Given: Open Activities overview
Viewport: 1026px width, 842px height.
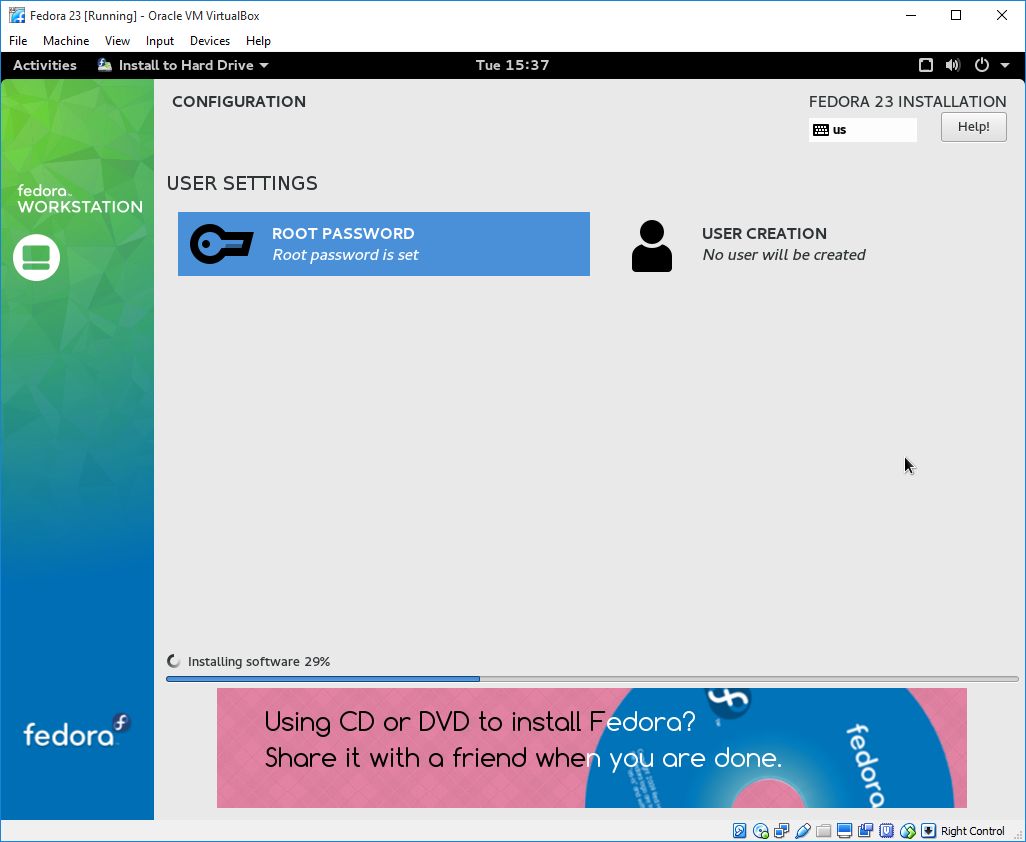Looking at the screenshot, I should 44,65.
